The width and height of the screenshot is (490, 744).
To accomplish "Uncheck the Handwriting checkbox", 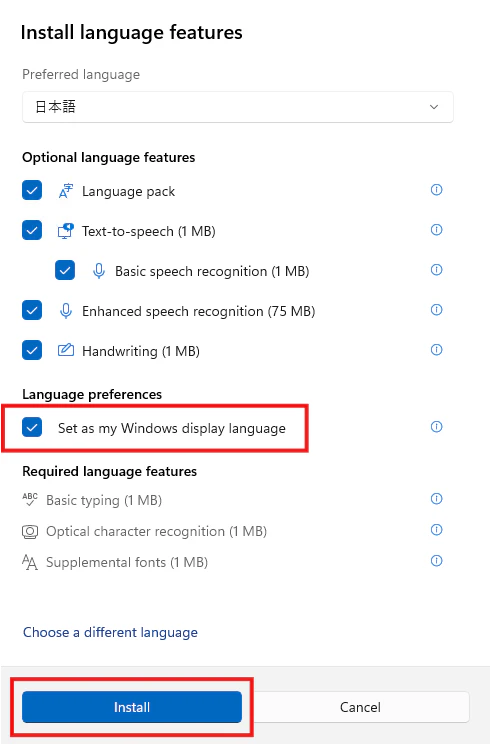I will tap(32, 350).
